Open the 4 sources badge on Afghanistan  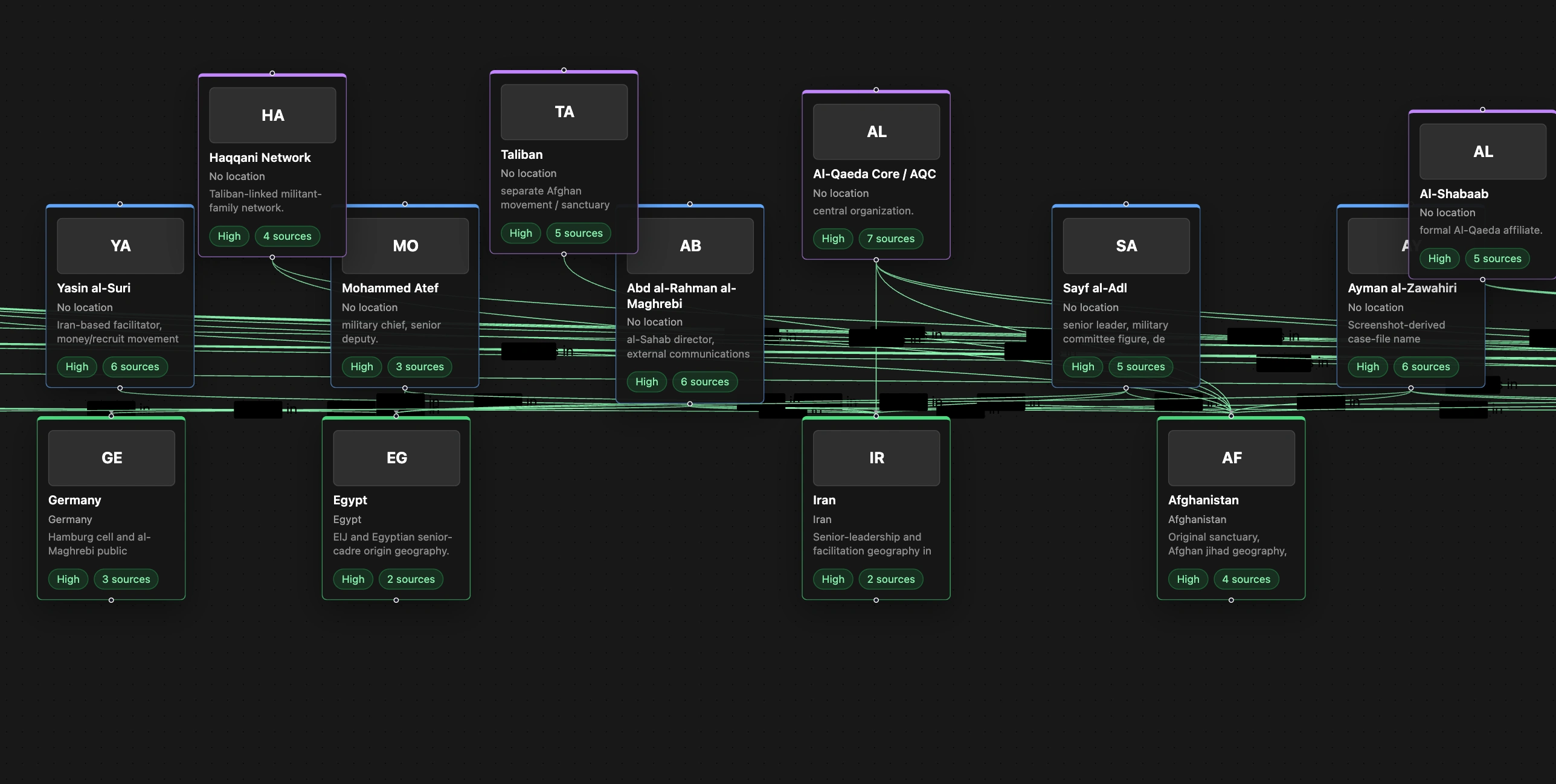click(x=1246, y=579)
